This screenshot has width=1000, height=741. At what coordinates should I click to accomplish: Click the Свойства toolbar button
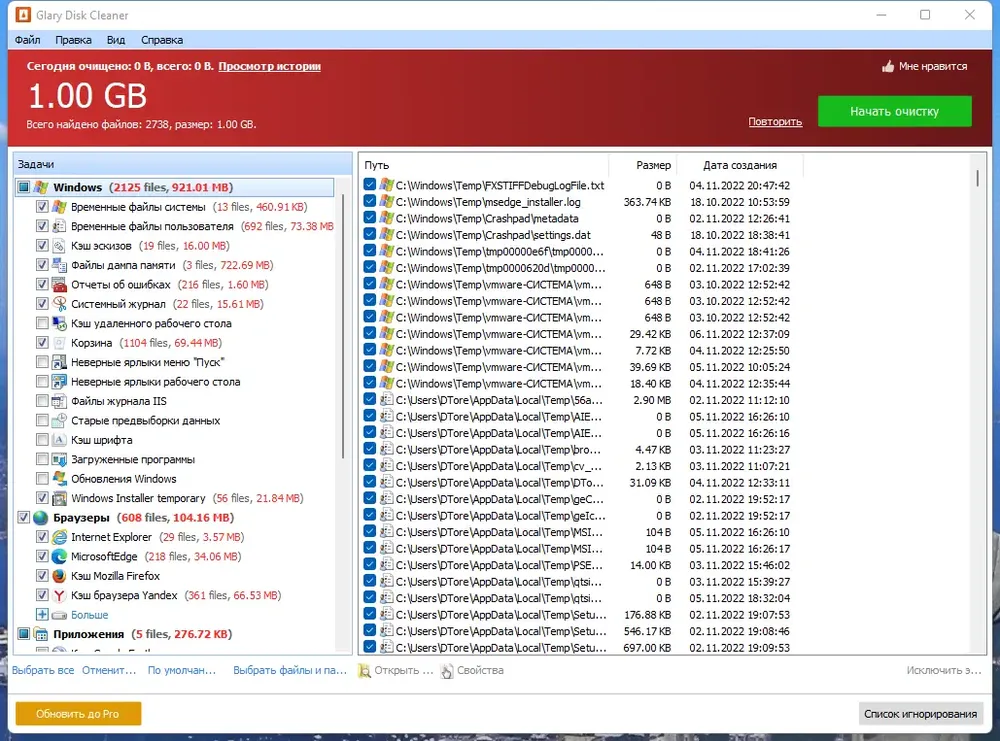[x=473, y=670]
